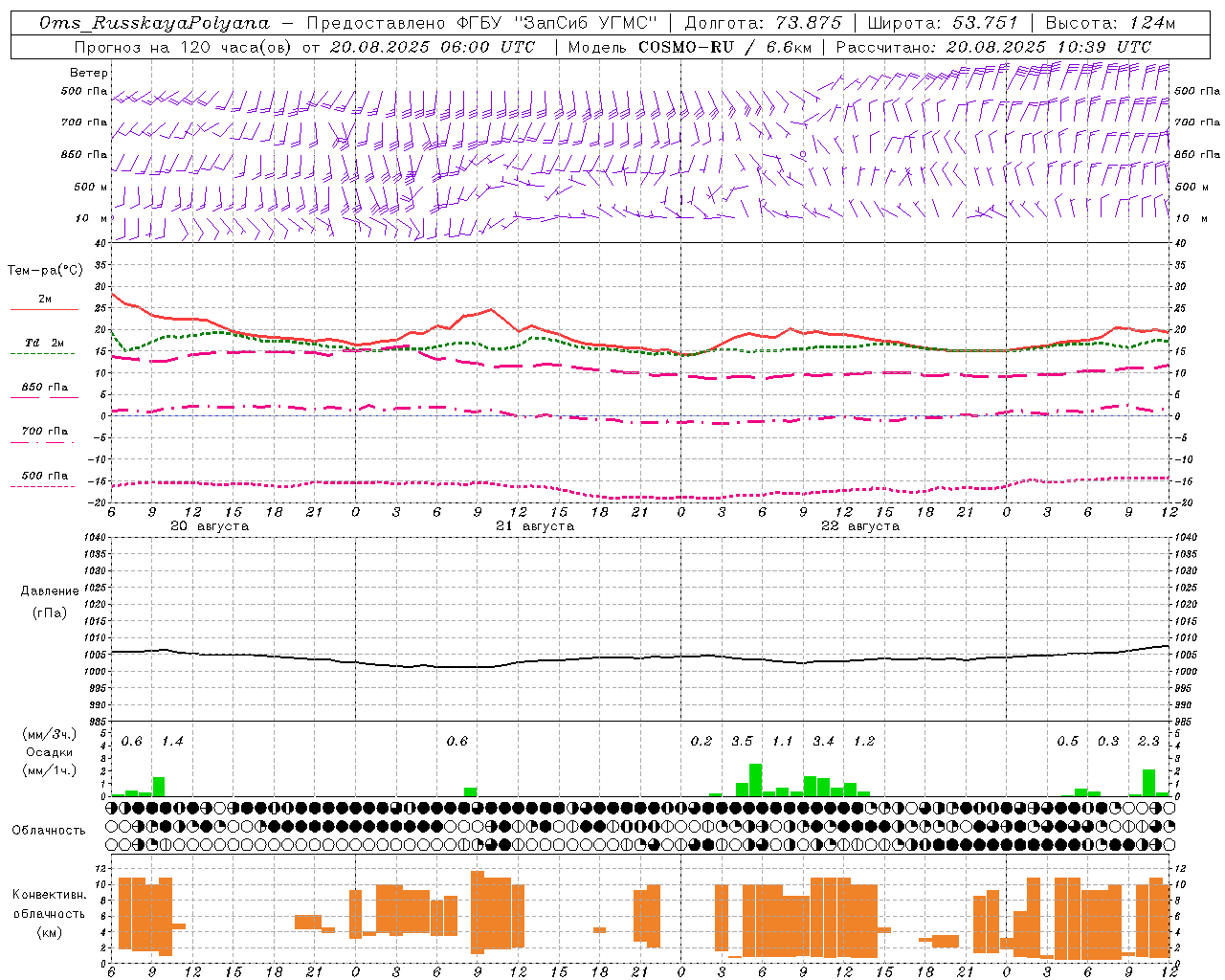Screen dimensions: 1225x980
Task: Click the red 2м temperature legend line
Action: point(44,309)
